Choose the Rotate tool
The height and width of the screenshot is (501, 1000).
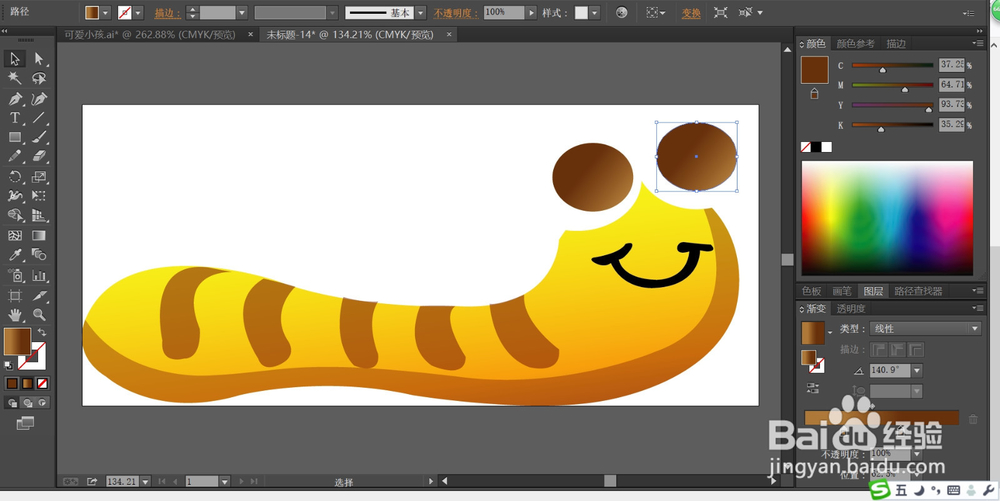pos(15,177)
